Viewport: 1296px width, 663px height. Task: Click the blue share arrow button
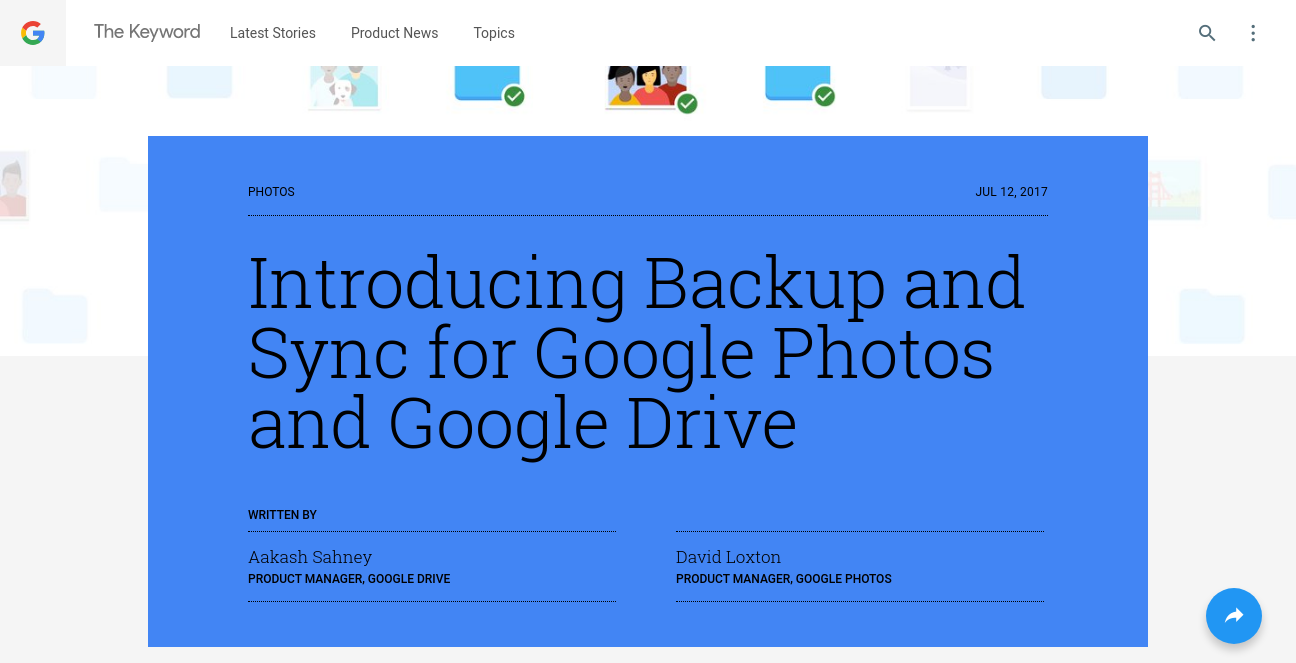(x=1234, y=616)
